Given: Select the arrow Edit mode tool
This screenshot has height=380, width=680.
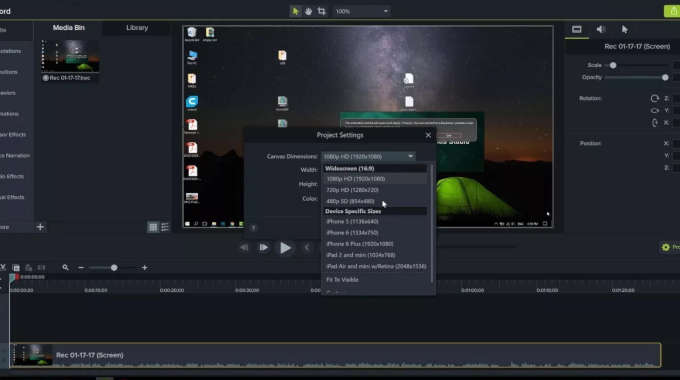Looking at the screenshot, I should pyautogui.click(x=295, y=11).
